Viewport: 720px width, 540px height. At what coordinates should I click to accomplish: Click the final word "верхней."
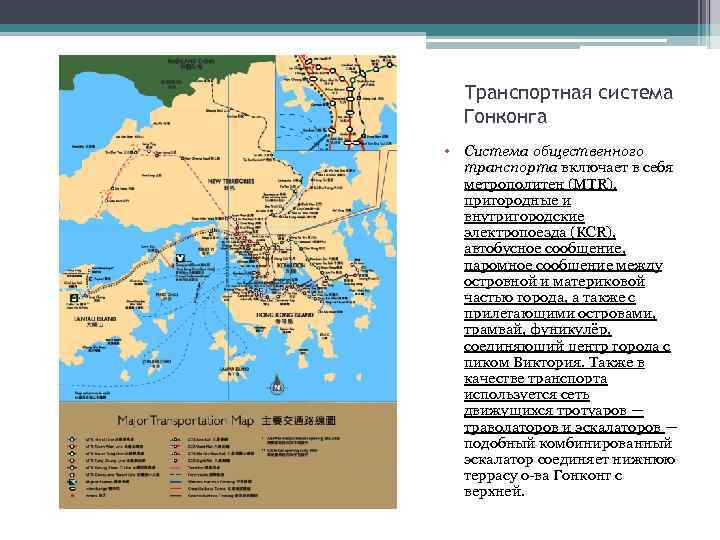point(494,491)
